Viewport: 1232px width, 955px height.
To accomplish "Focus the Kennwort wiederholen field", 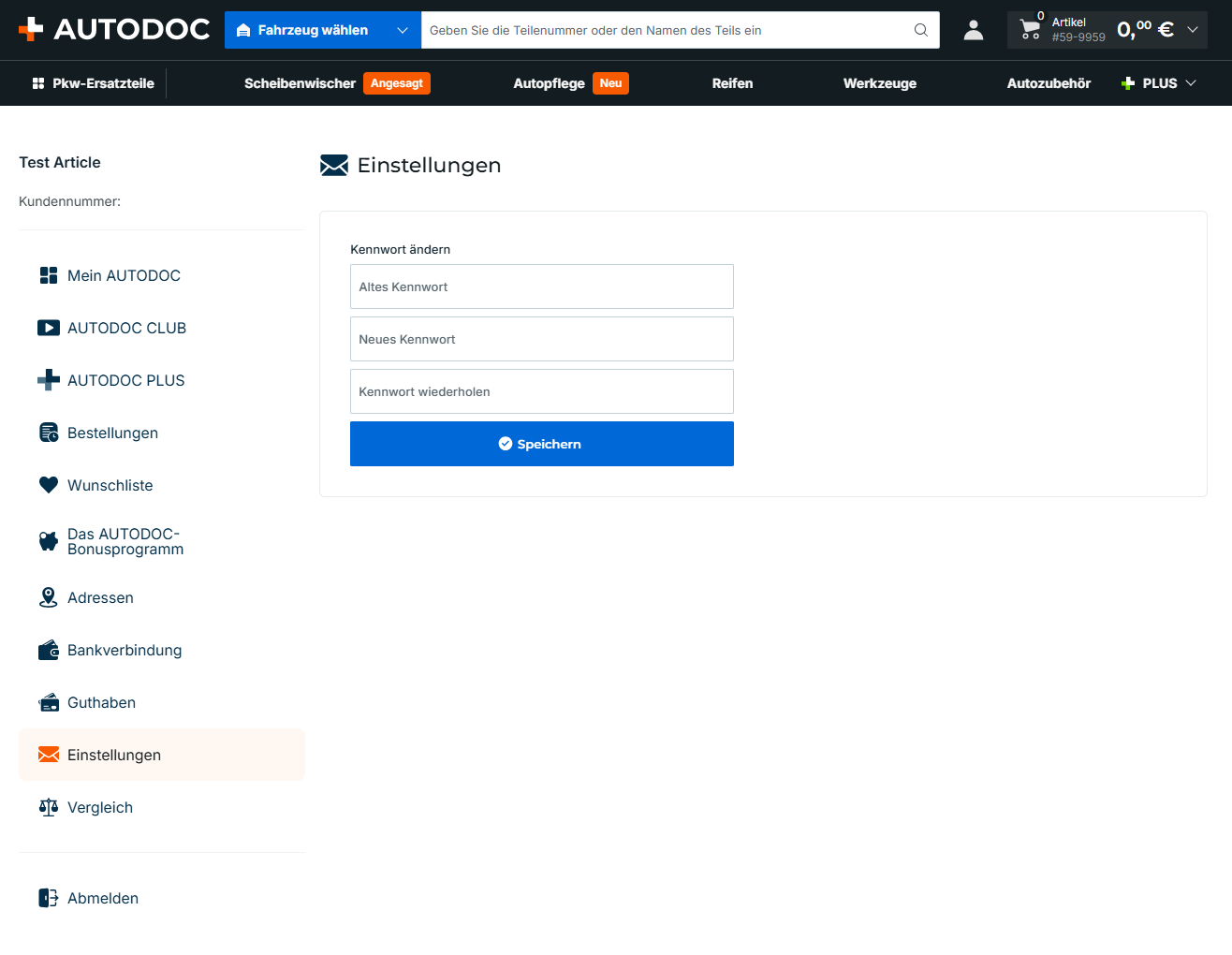I will point(542,391).
